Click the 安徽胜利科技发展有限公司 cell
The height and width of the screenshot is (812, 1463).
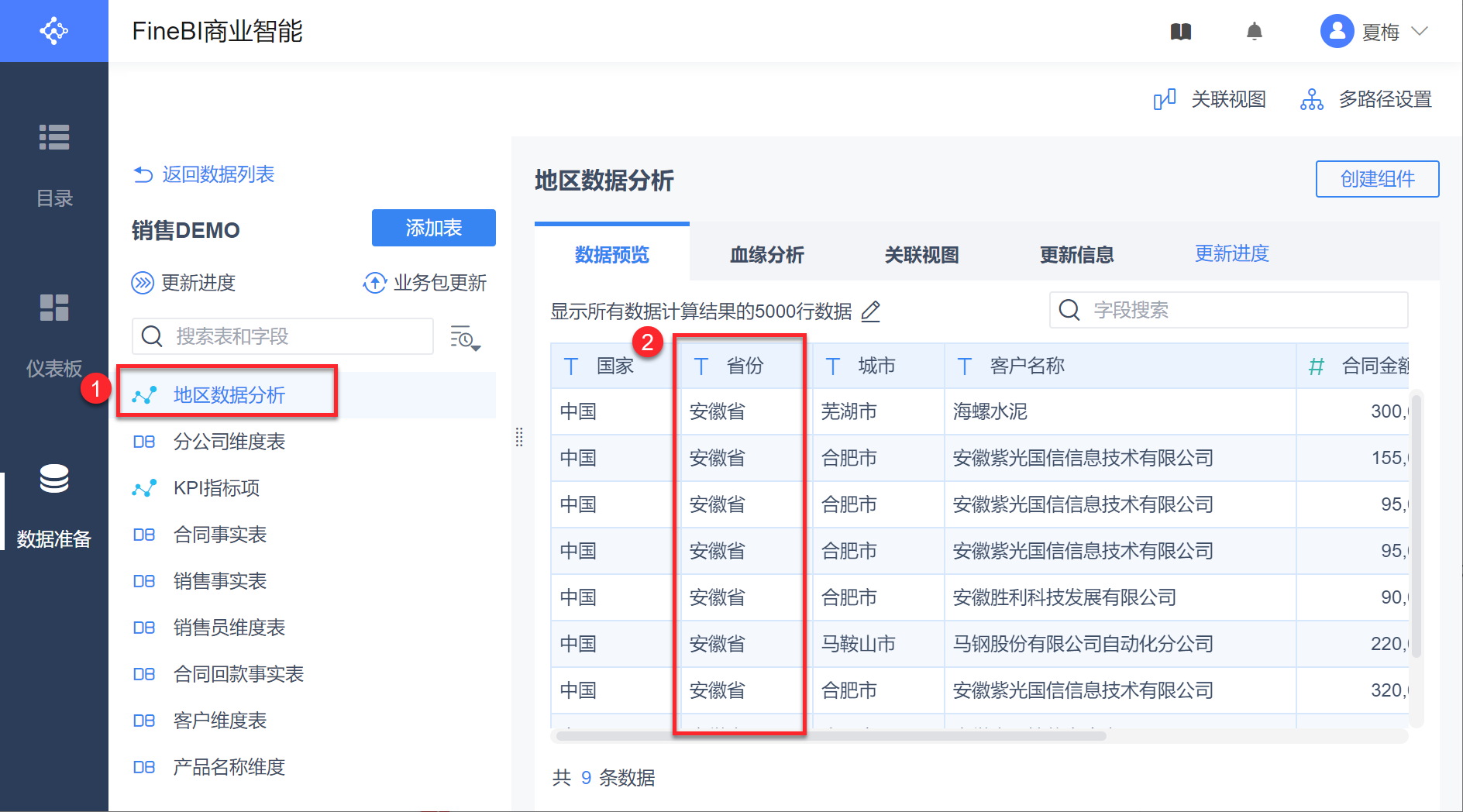tap(1120, 597)
